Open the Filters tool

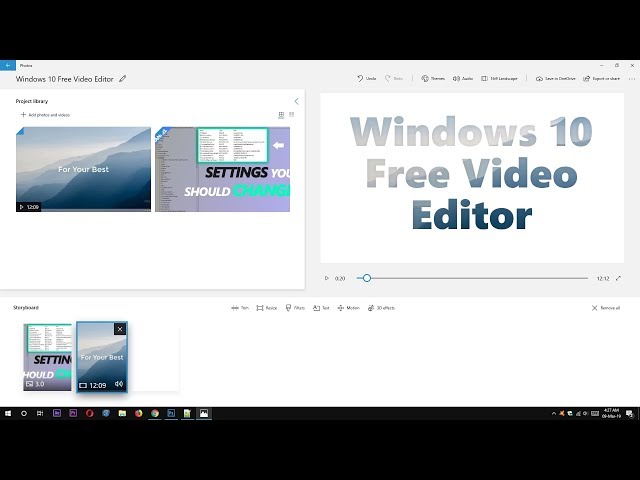coord(295,308)
